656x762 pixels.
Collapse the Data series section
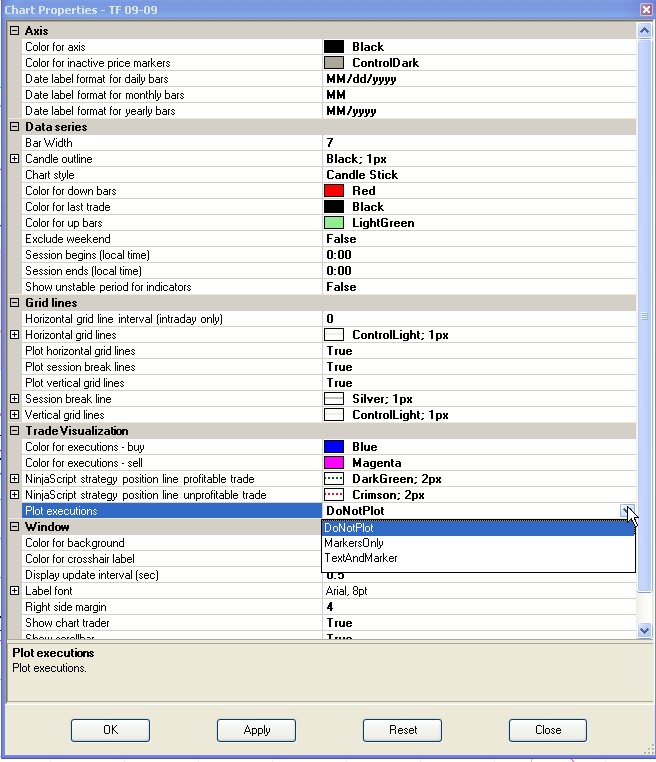(15, 127)
